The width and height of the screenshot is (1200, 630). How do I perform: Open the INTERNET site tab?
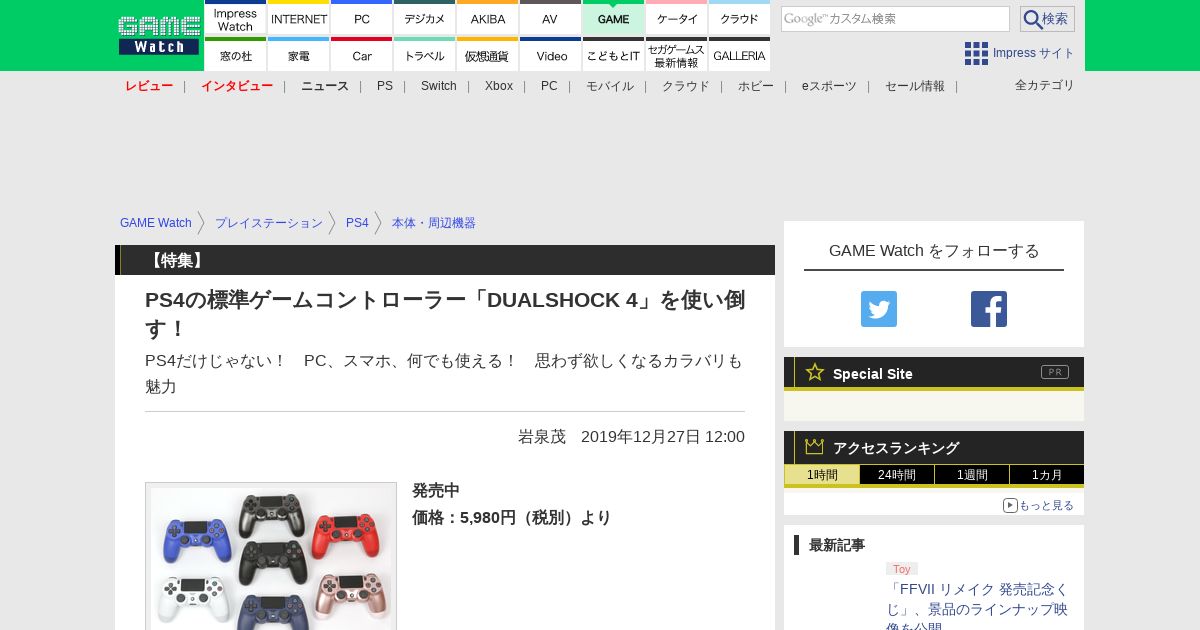[299, 18]
